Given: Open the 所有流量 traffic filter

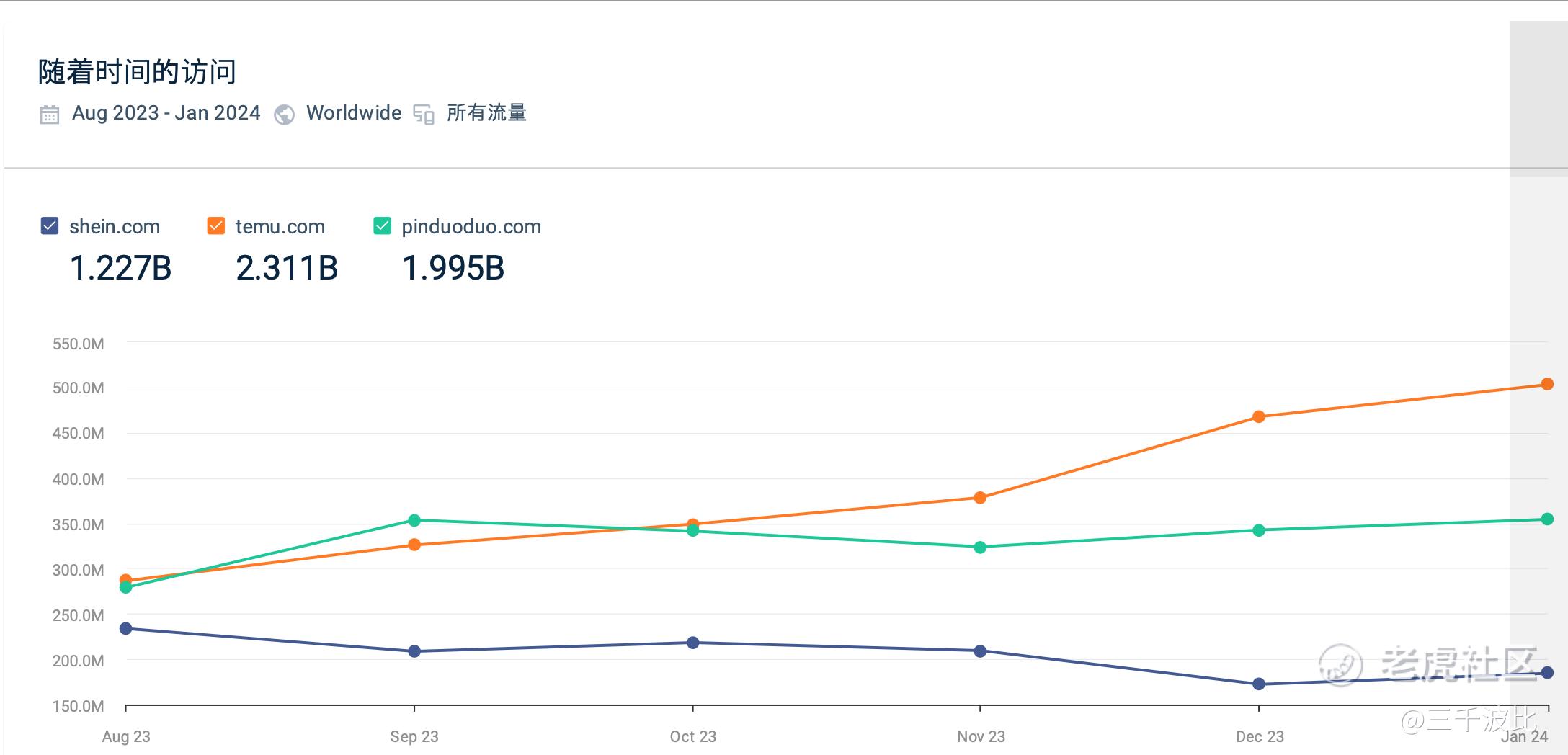Looking at the screenshot, I should coord(486,113).
